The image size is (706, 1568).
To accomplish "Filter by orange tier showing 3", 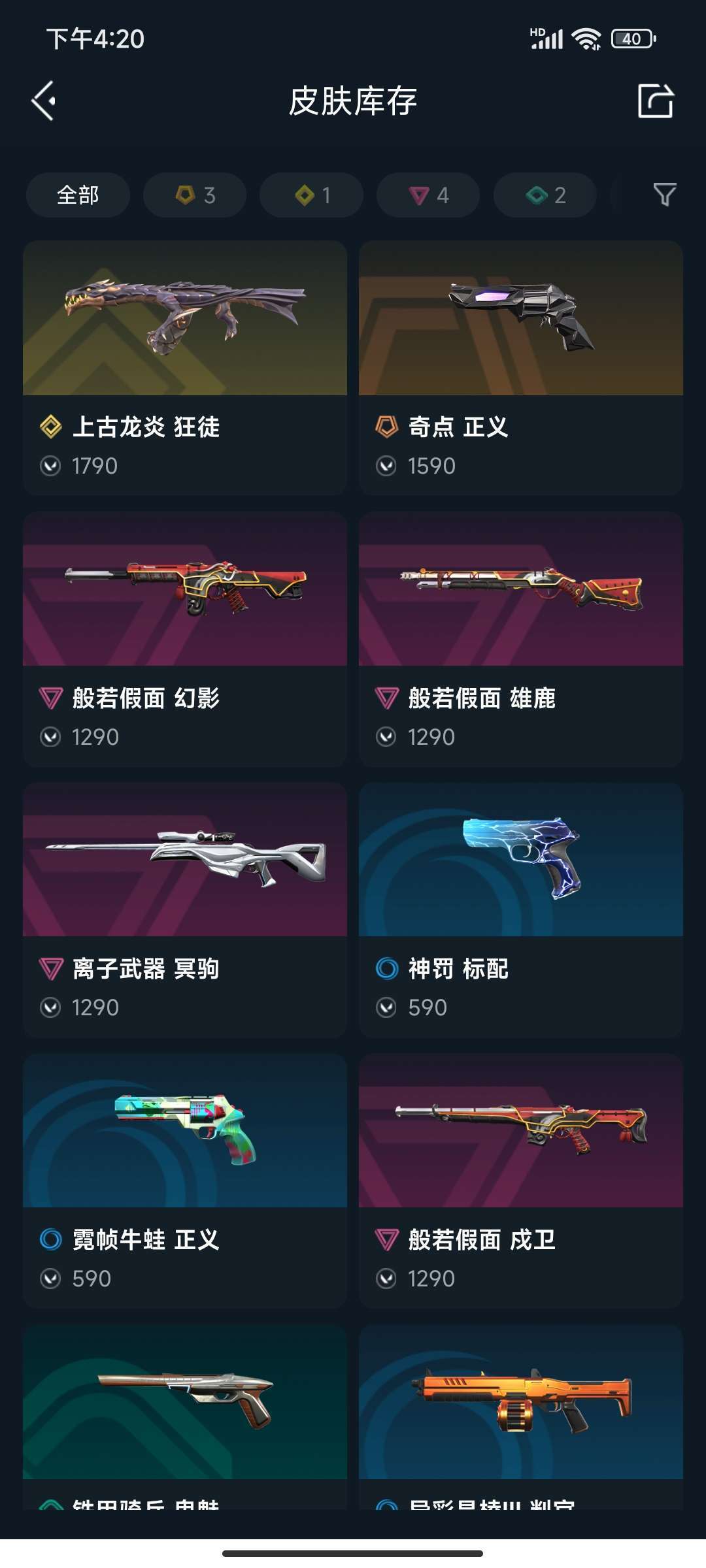I will (195, 195).
